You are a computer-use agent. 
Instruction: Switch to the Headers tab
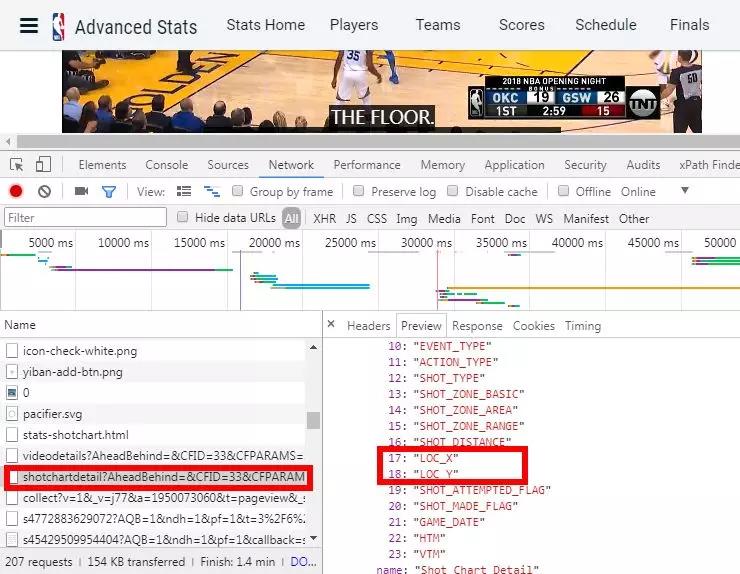(x=369, y=326)
